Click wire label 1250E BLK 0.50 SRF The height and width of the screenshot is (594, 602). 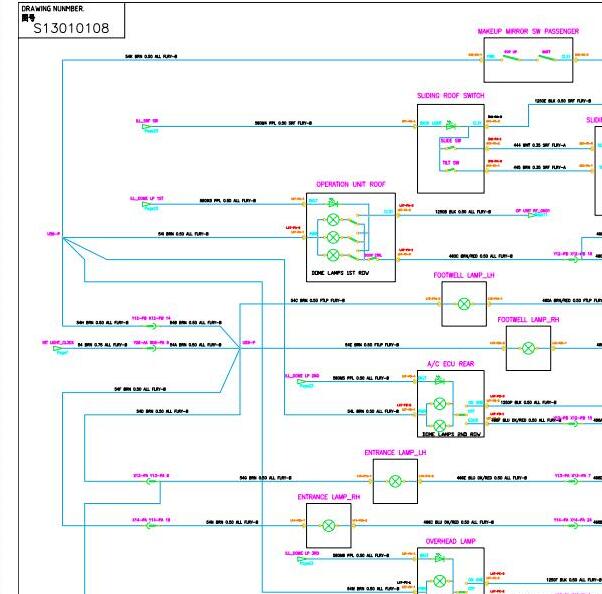click(563, 101)
